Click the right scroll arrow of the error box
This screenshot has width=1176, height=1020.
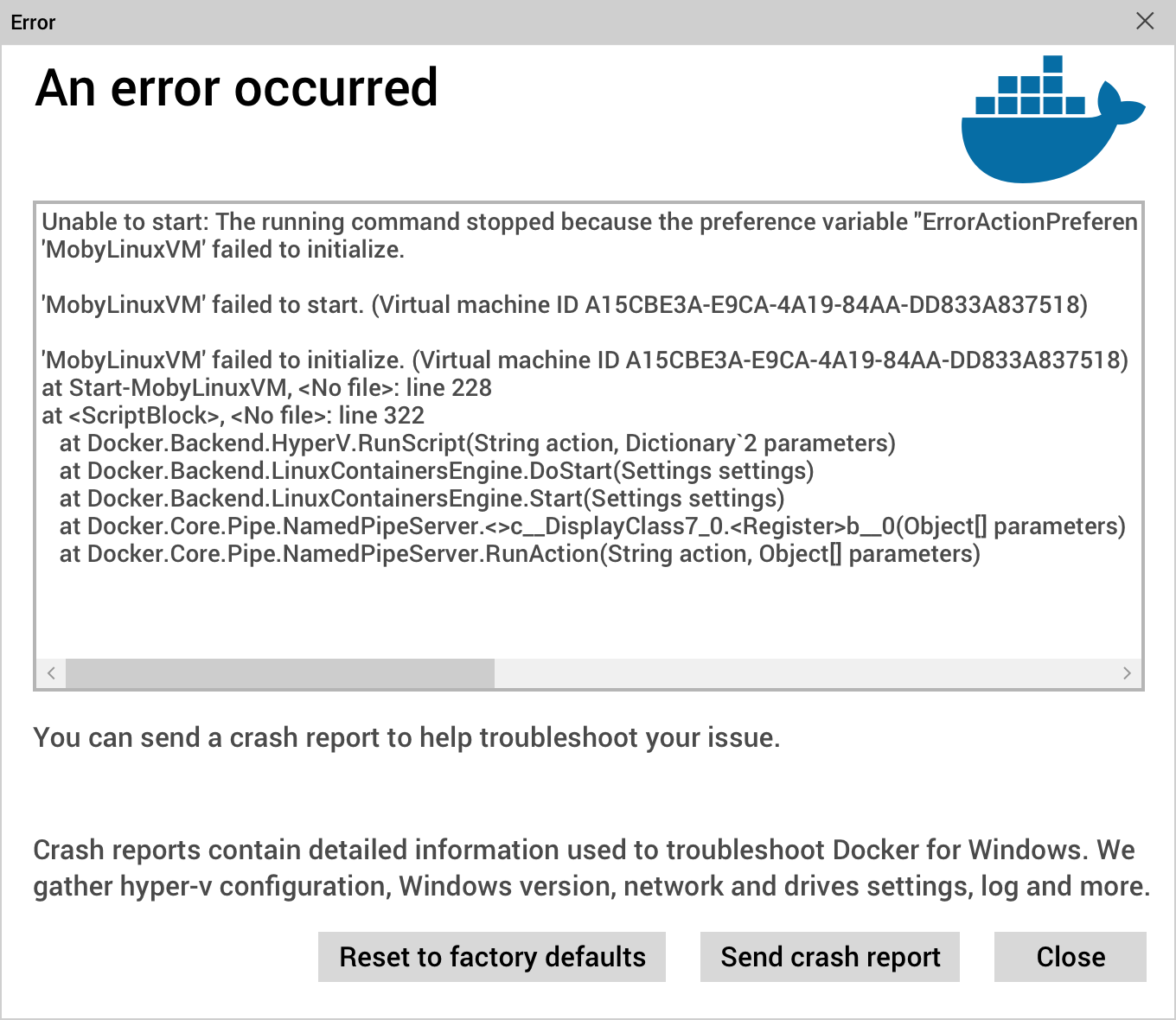click(x=1127, y=673)
